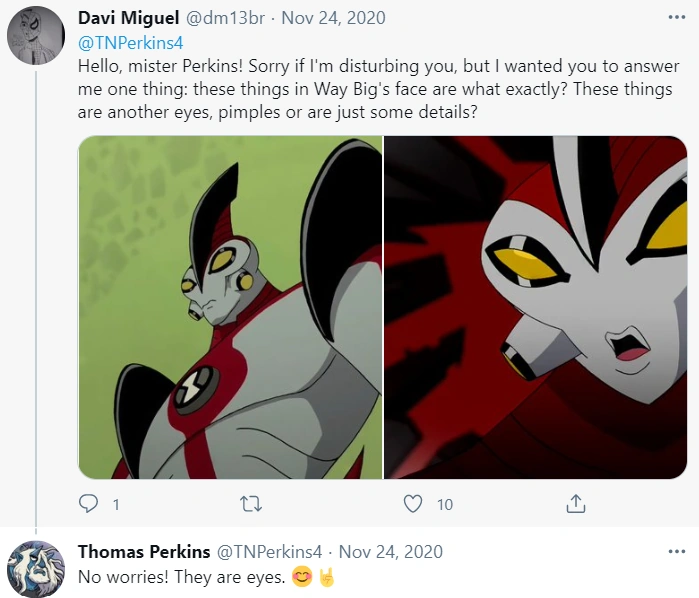Screen dimensions: 699x598
Task: Open the left Way Big image
Action: (x=230, y=307)
